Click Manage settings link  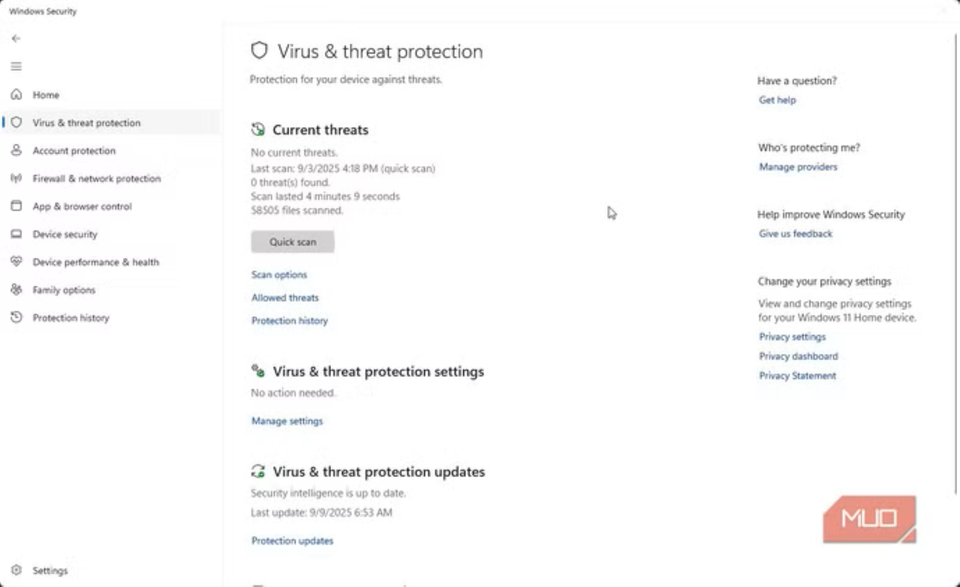287,422
